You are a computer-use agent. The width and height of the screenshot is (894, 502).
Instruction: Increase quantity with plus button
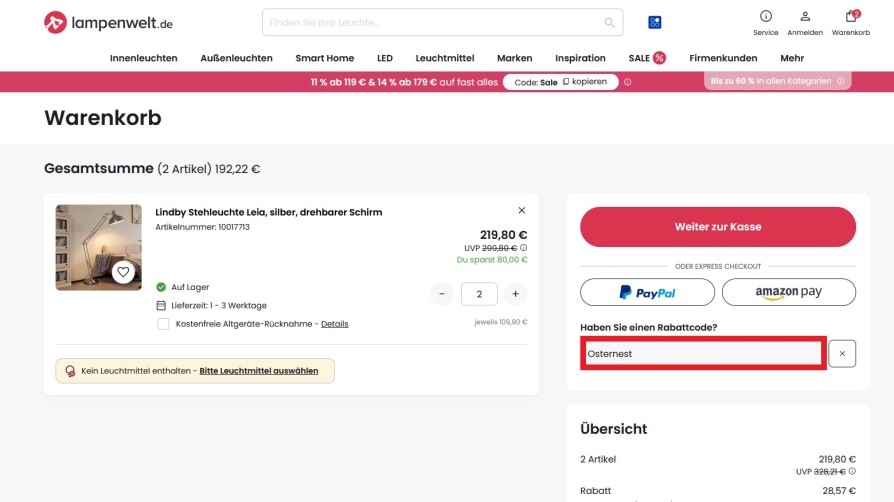point(514,294)
